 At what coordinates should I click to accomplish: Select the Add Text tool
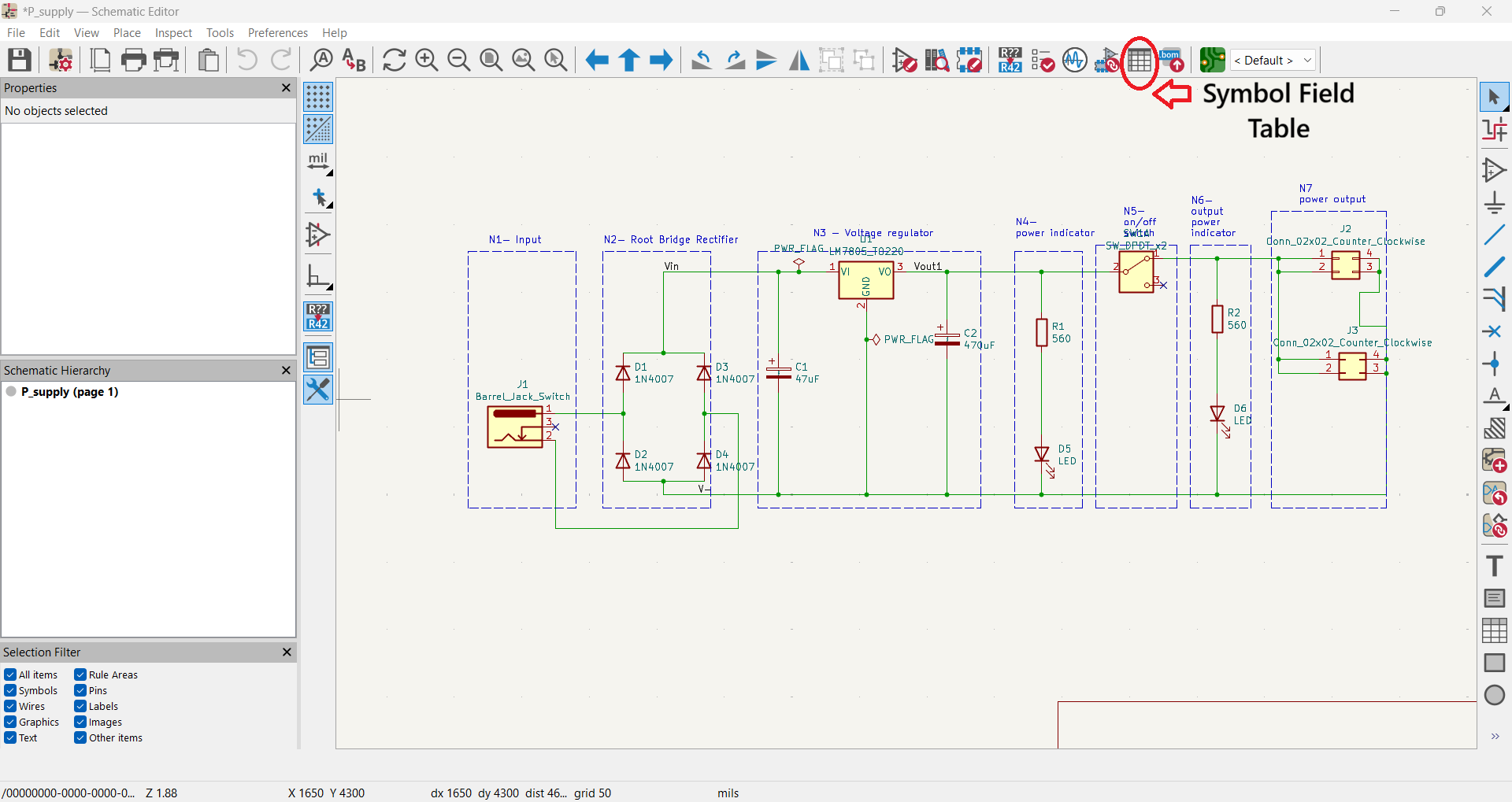[x=1494, y=566]
